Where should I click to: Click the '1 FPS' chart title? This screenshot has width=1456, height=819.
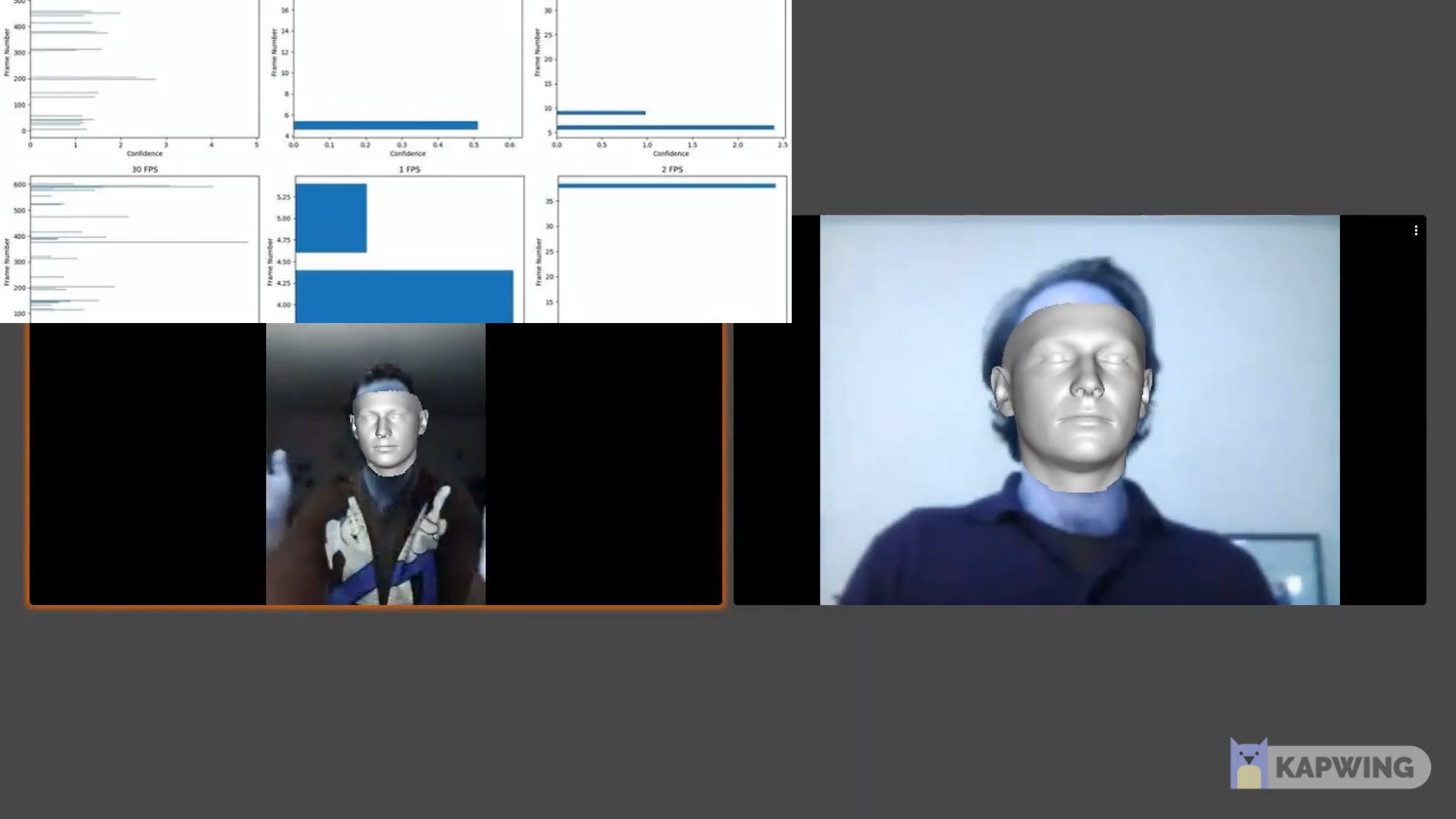409,169
